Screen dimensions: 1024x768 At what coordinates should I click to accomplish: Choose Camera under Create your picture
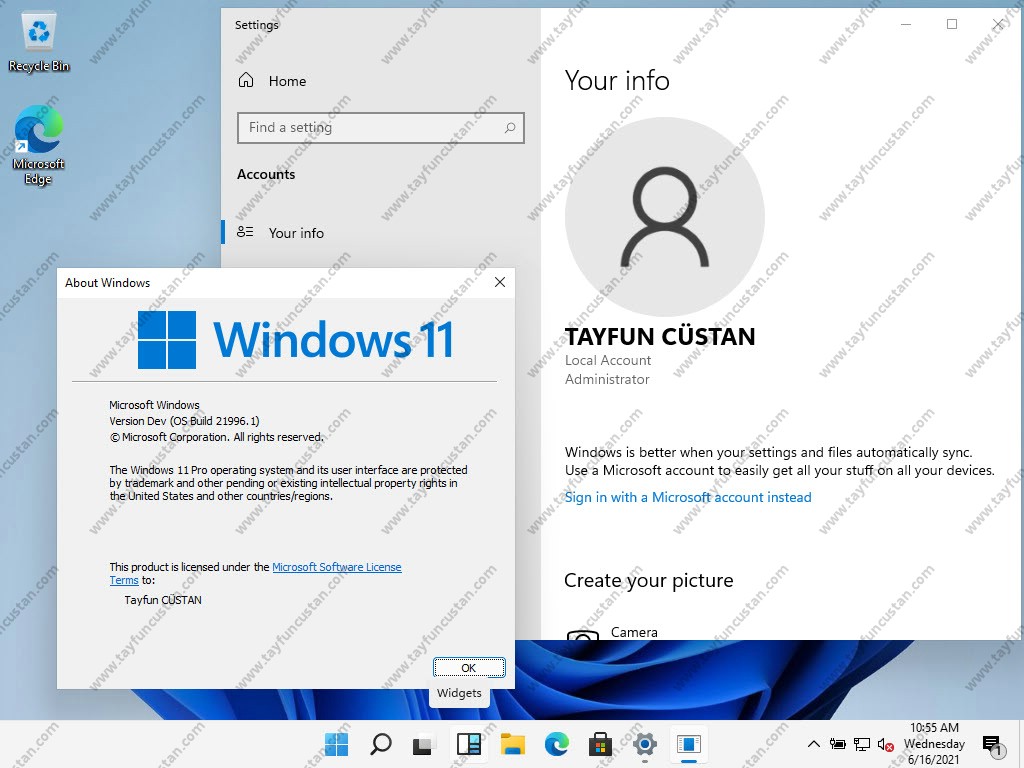614,632
